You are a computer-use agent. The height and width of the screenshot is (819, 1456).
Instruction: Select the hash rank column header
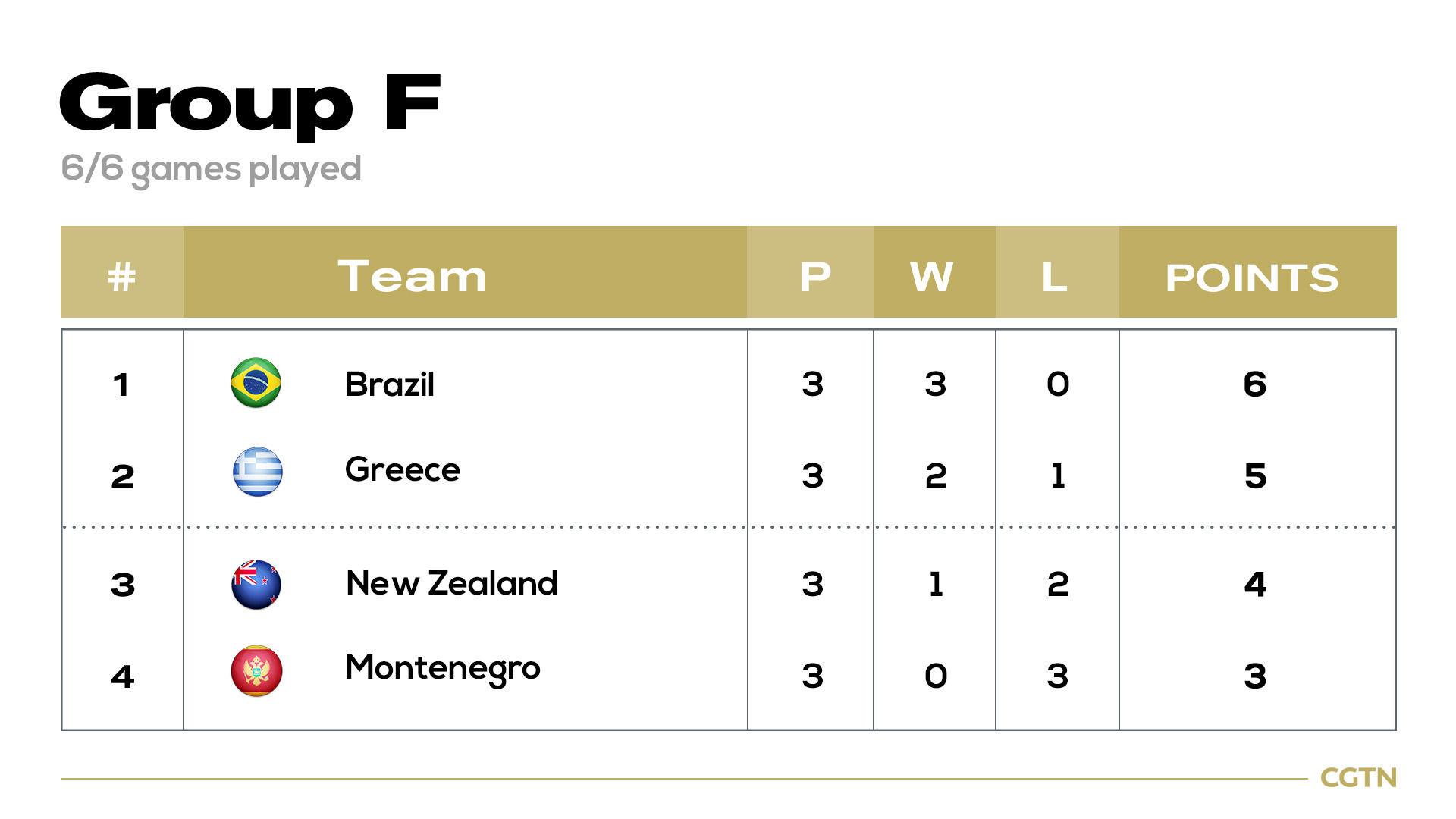click(122, 271)
